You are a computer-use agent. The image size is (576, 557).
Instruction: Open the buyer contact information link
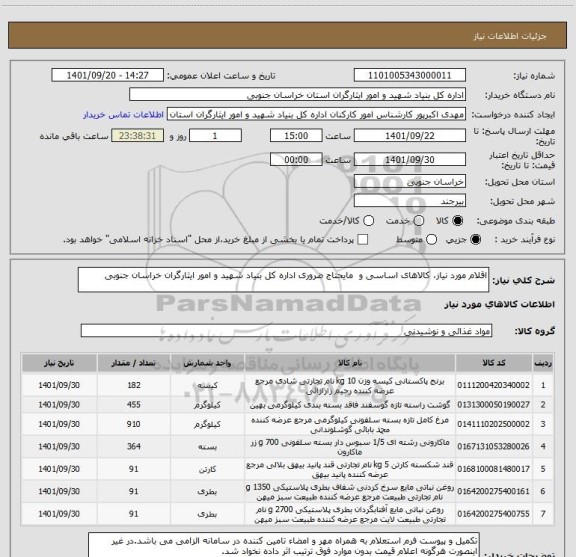click(123, 115)
